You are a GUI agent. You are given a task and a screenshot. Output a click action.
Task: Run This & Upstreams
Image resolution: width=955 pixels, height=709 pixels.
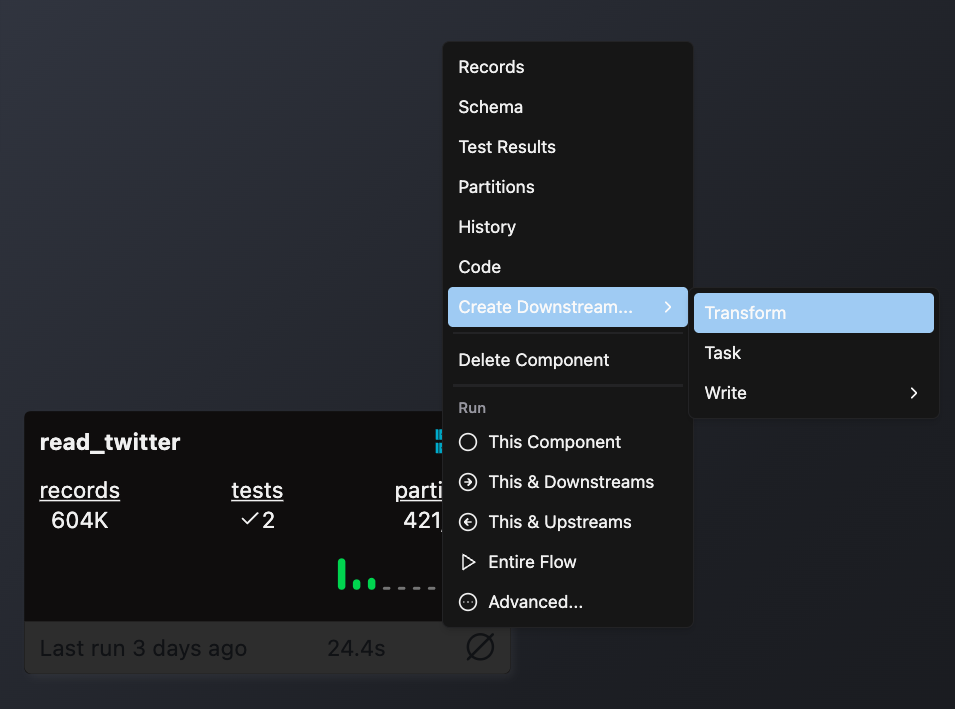point(567,523)
